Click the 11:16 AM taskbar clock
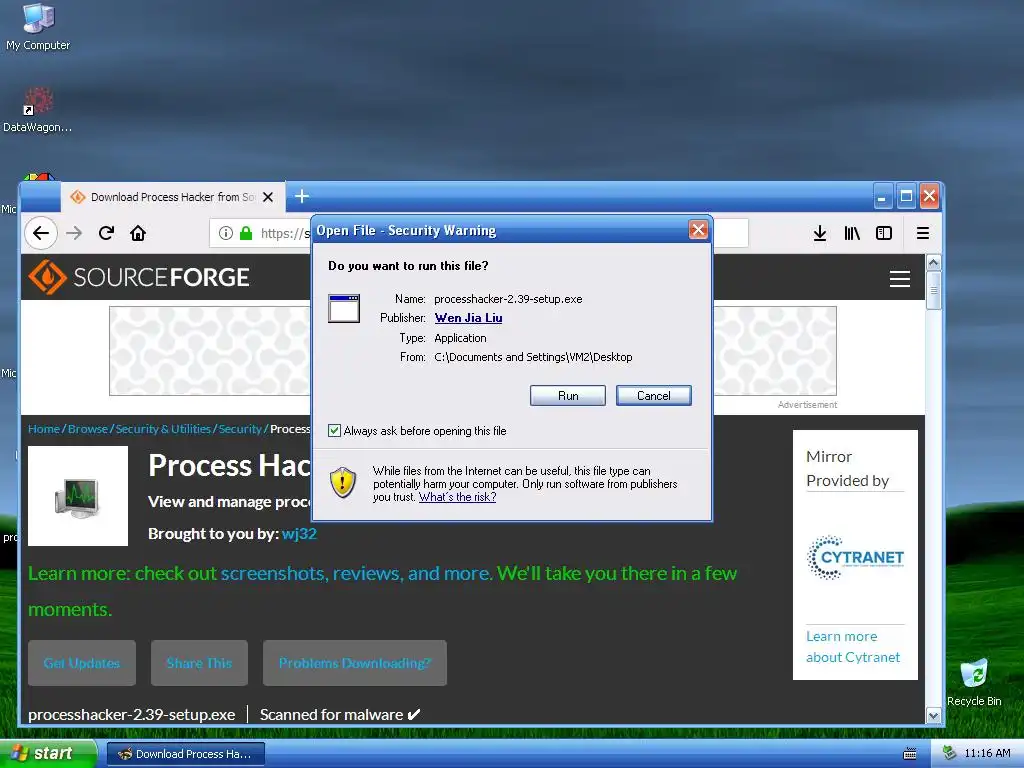The width and height of the screenshot is (1024, 768). click(987, 754)
